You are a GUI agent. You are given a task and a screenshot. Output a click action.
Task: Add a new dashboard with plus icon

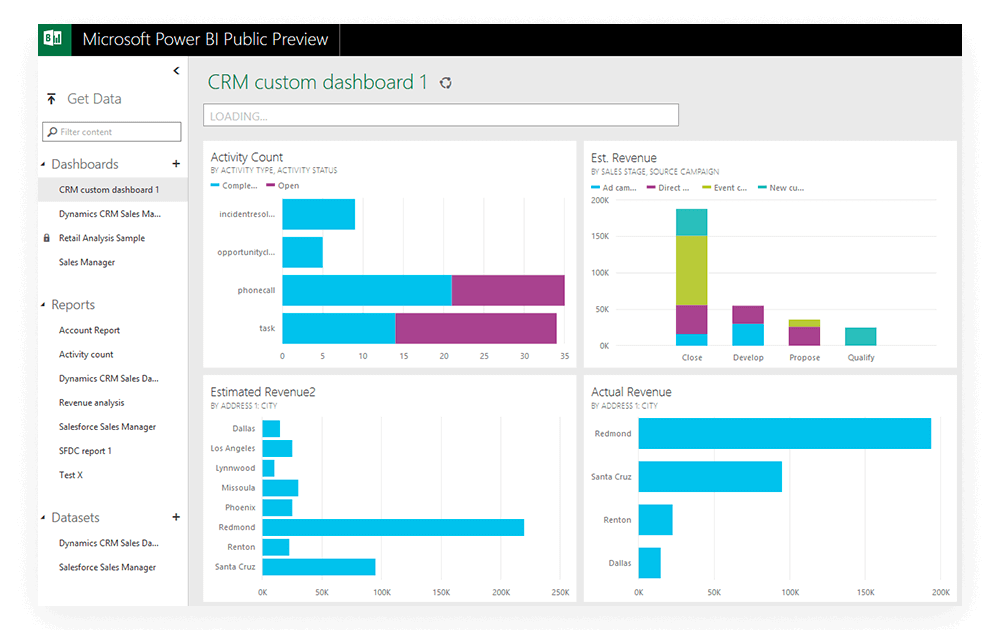pyautogui.click(x=176, y=164)
